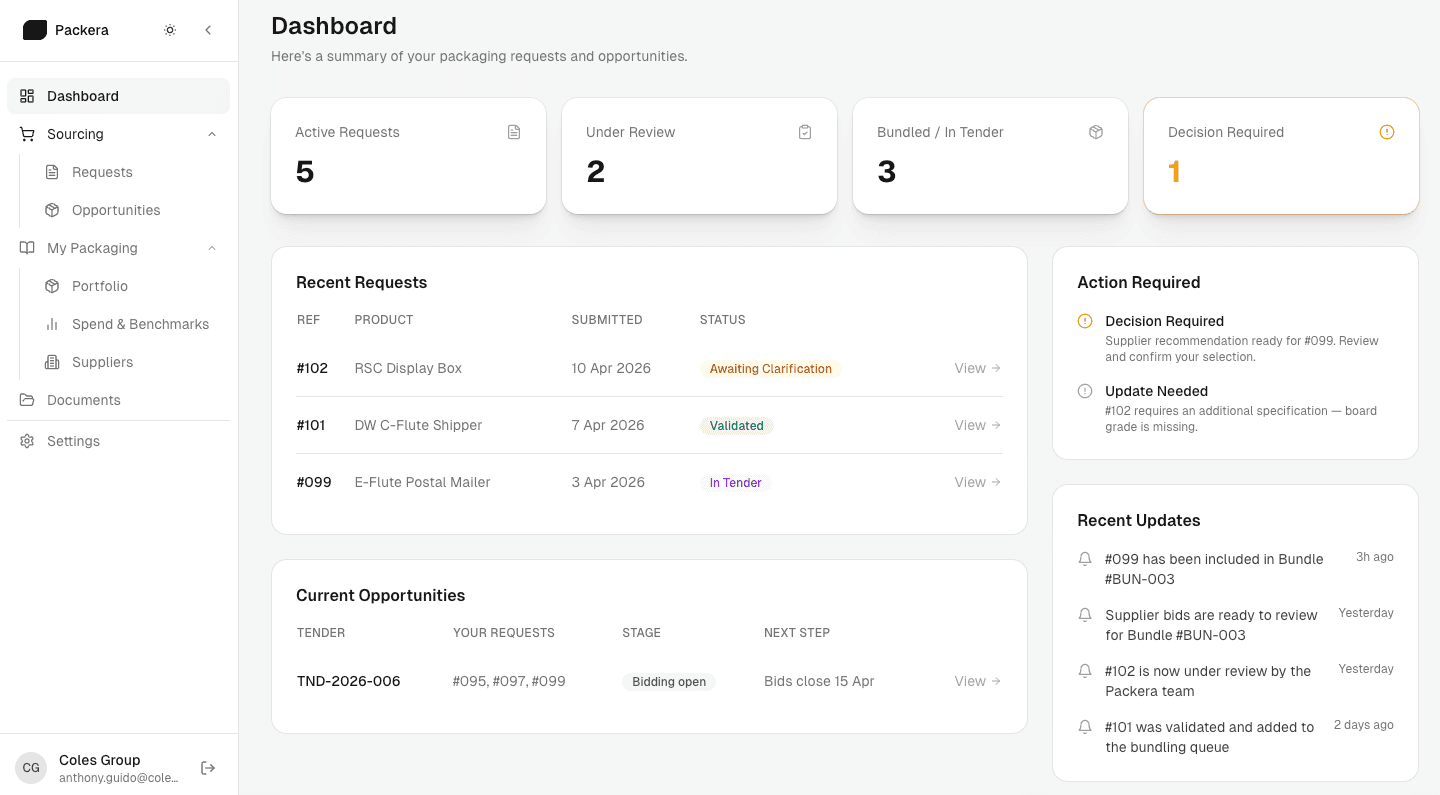1440x795 pixels.
Task: Click the Awaiting Clarification status badge
Action: point(770,369)
